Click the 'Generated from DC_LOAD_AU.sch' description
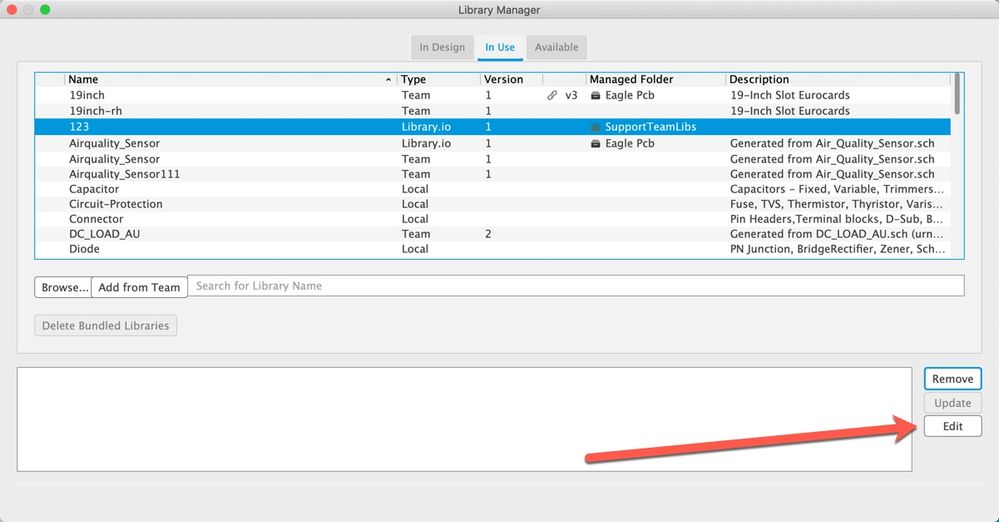The width and height of the screenshot is (999, 522). point(836,234)
